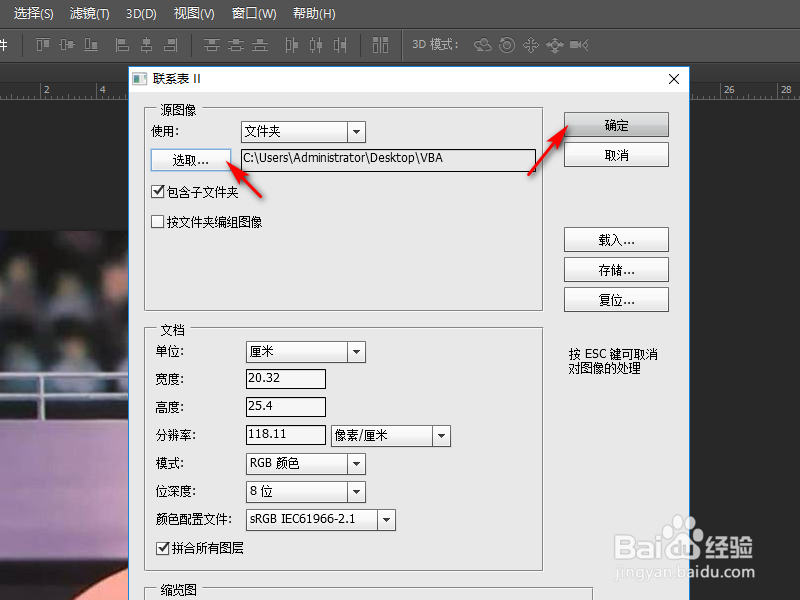Image resolution: width=800 pixels, height=600 pixels.
Task: Click the Align left edges icon
Action: click(x=122, y=45)
